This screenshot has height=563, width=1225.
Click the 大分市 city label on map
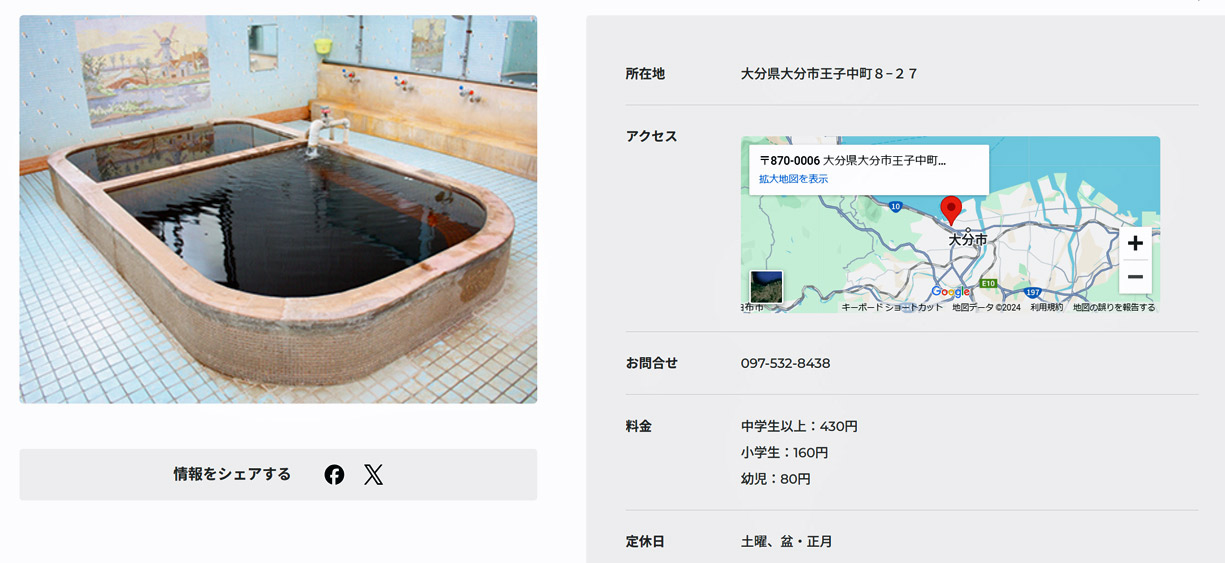pos(968,240)
